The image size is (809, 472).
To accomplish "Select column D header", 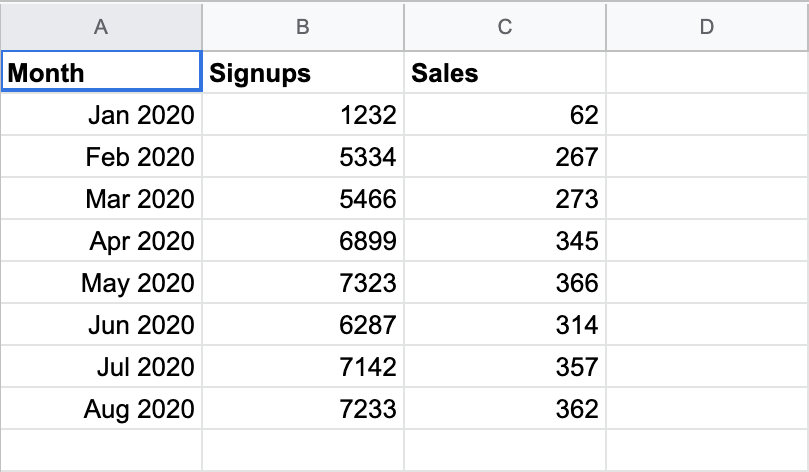I will click(707, 28).
